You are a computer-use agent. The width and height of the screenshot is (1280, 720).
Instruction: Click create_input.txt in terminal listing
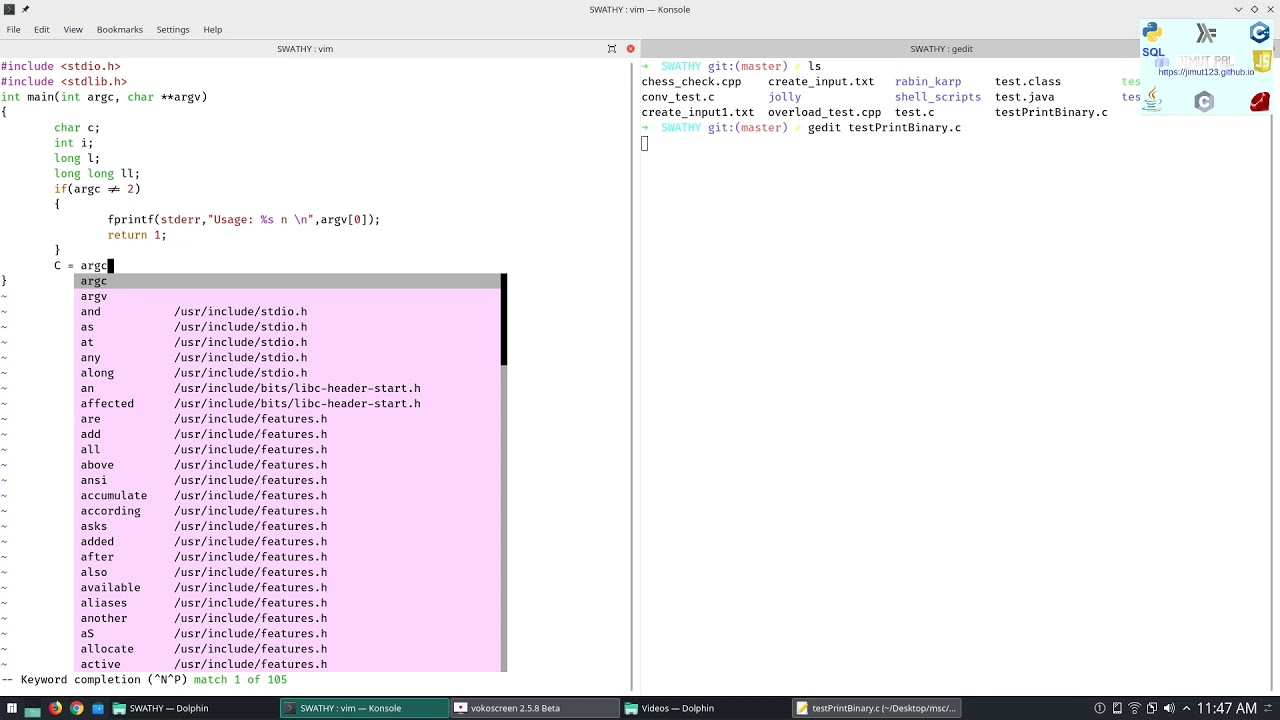coord(821,82)
